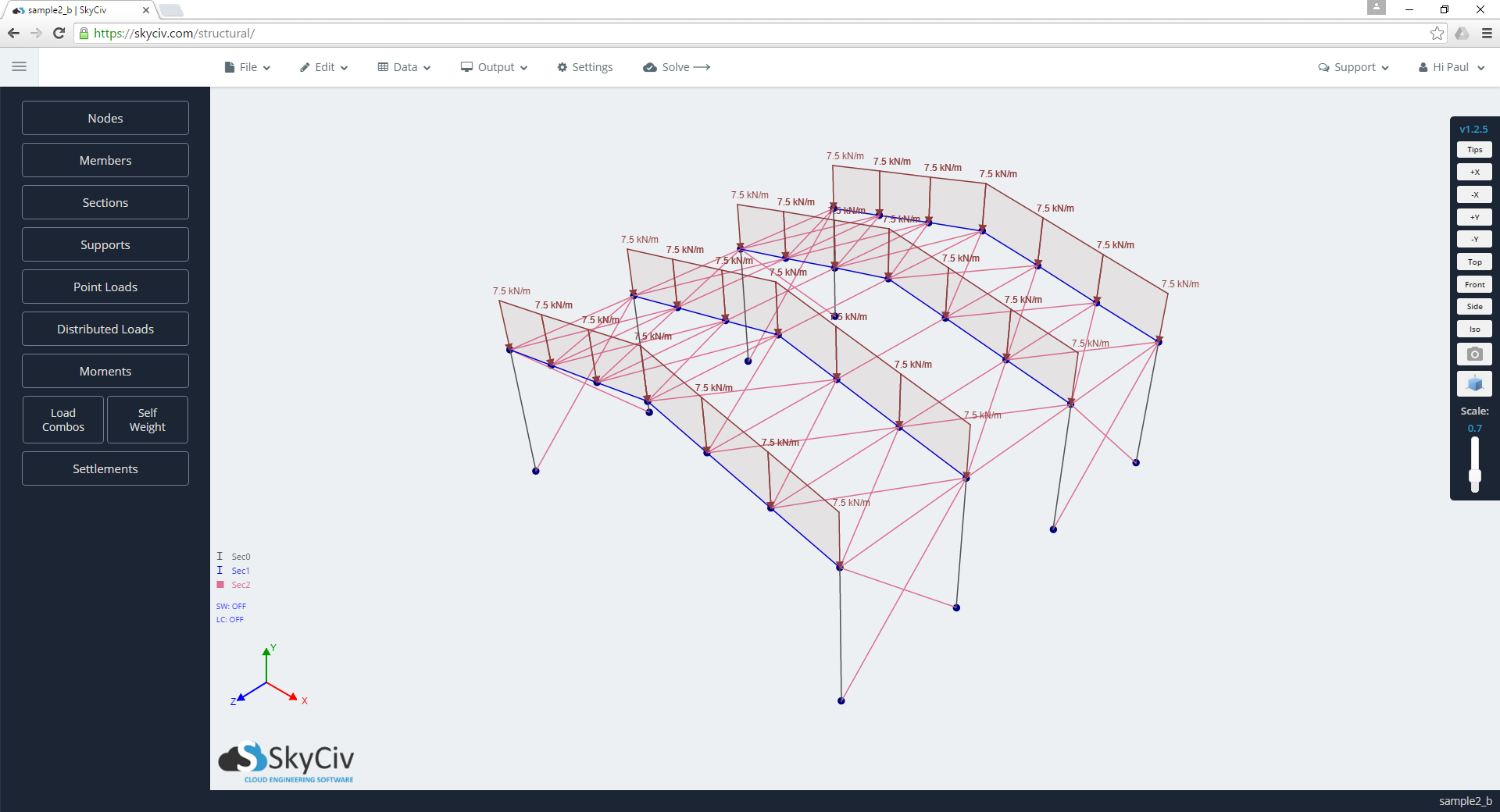Screen dimensions: 1500x812
Task: Click the Solve button
Action: (676, 67)
